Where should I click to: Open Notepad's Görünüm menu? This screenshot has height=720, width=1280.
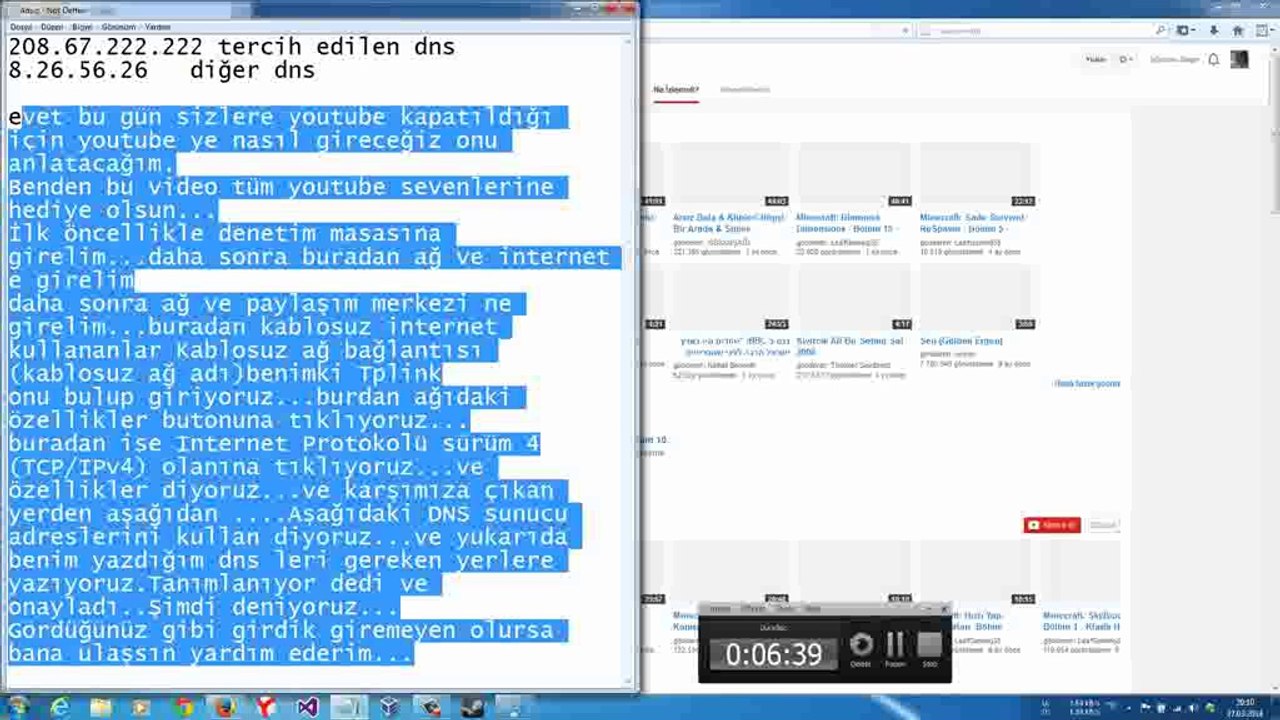pyautogui.click(x=120, y=27)
